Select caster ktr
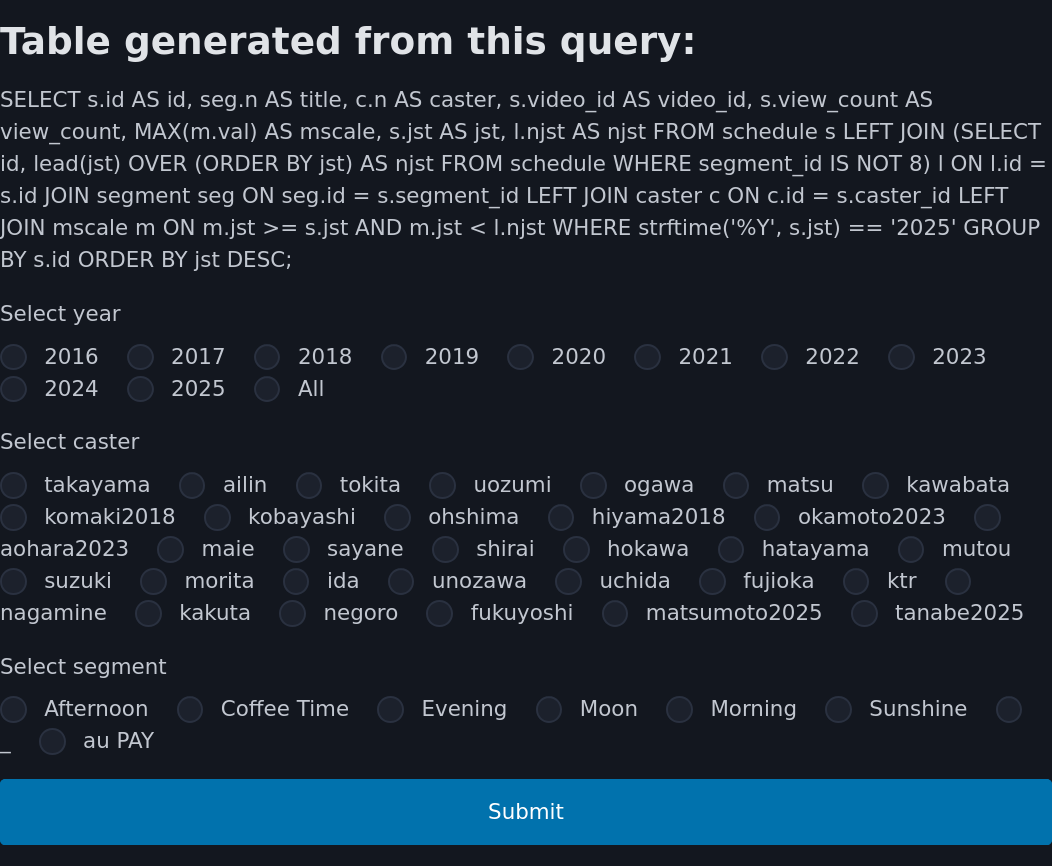The height and width of the screenshot is (866, 1052). coord(856,582)
